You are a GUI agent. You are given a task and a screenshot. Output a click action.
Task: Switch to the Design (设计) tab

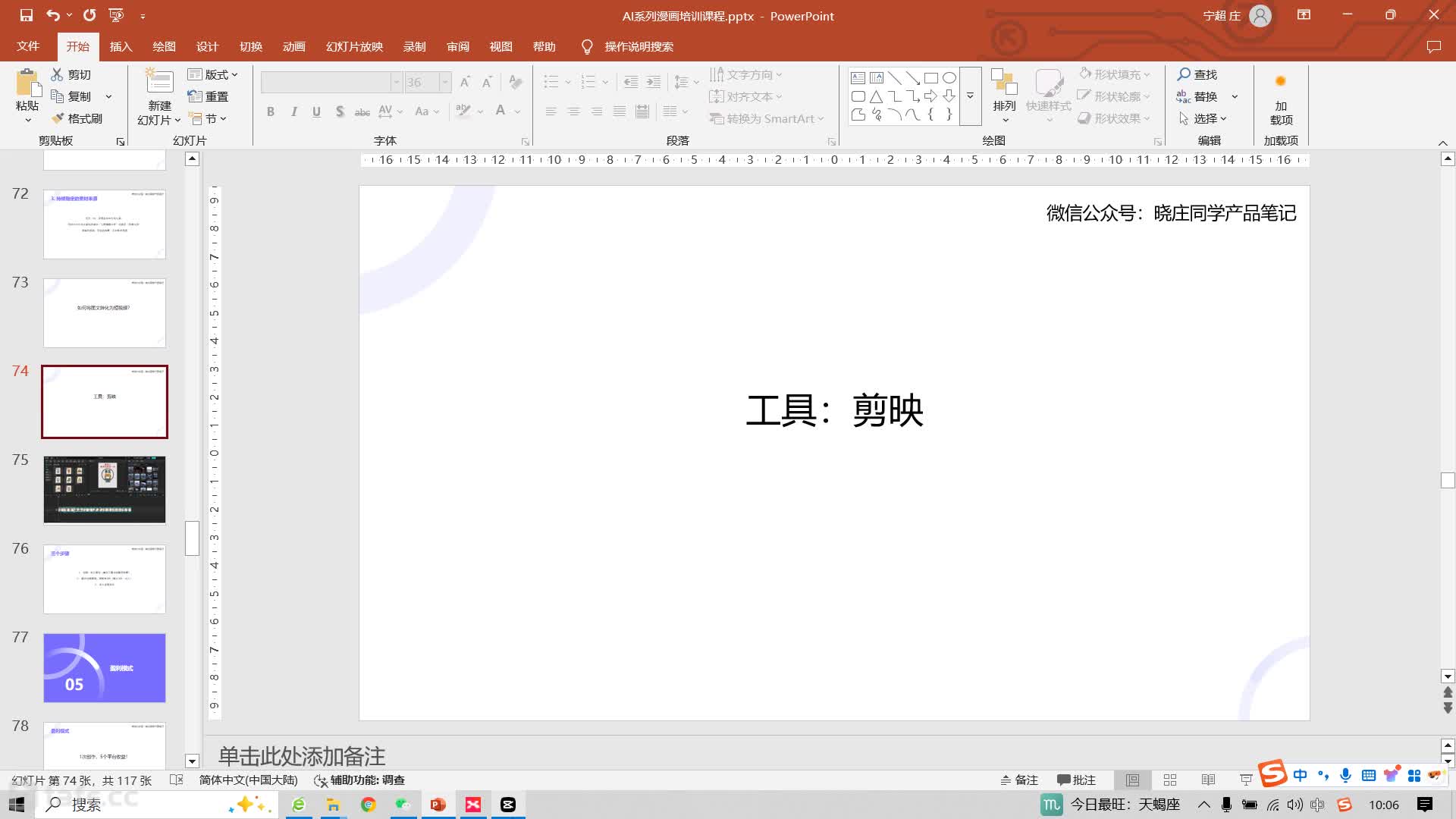pyautogui.click(x=207, y=46)
